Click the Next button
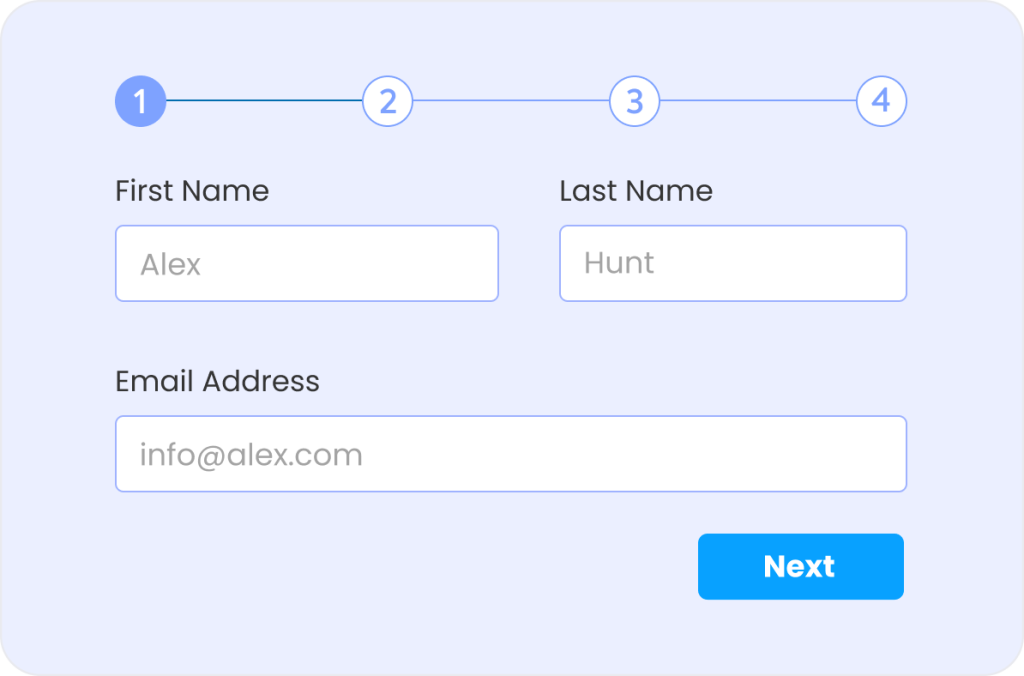 click(801, 566)
